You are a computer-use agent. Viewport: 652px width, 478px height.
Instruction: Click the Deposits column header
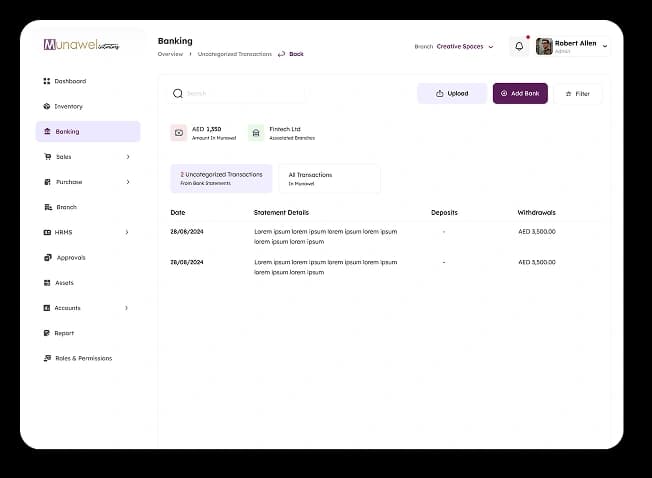point(444,212)
